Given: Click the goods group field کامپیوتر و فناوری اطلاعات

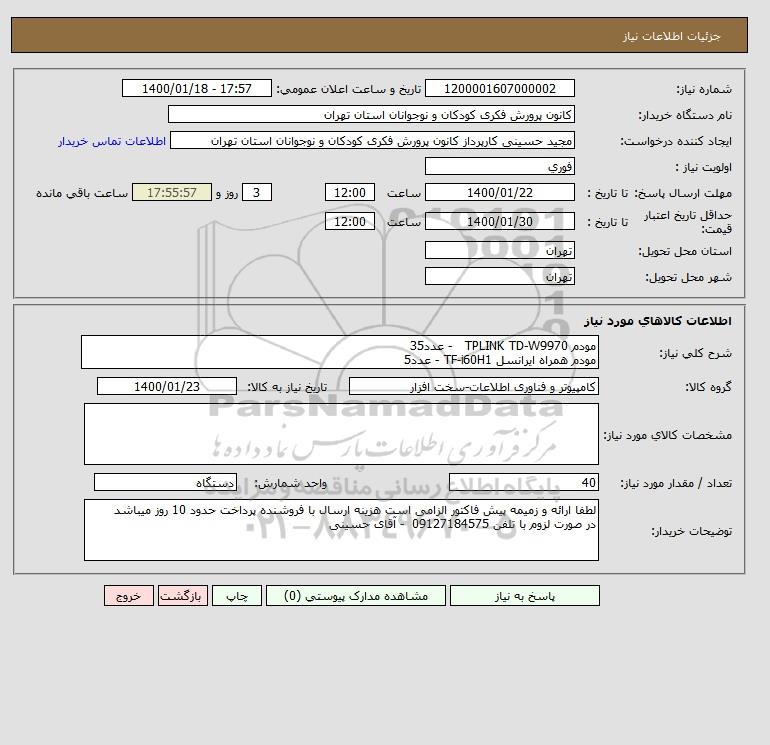Looking at the screenshot, I should pos(473,386).
